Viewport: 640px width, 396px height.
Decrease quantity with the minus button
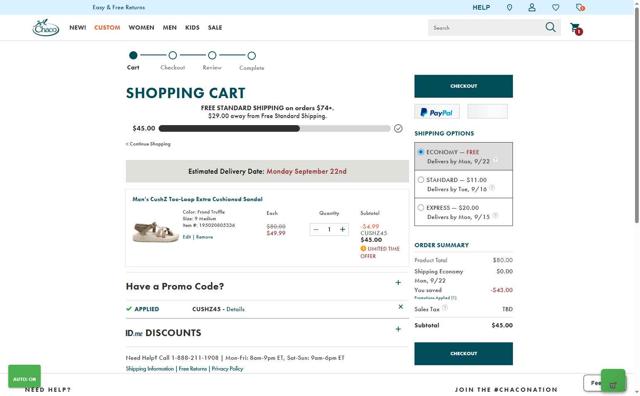tap(316, 229)
